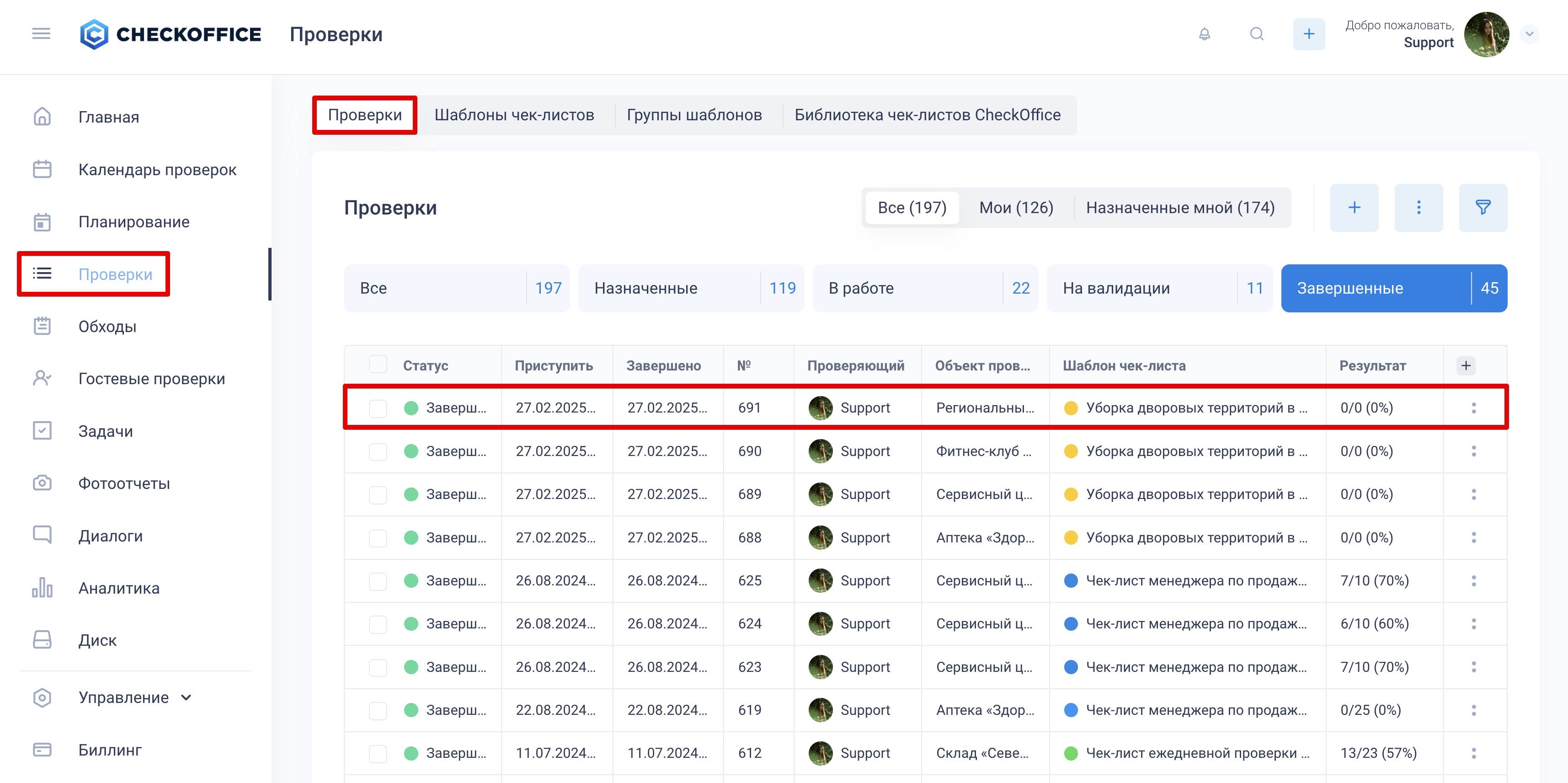Viewport: 1568px width, 783px height.
Task: Open the filter funnel icon
Action: point(1483,208)
